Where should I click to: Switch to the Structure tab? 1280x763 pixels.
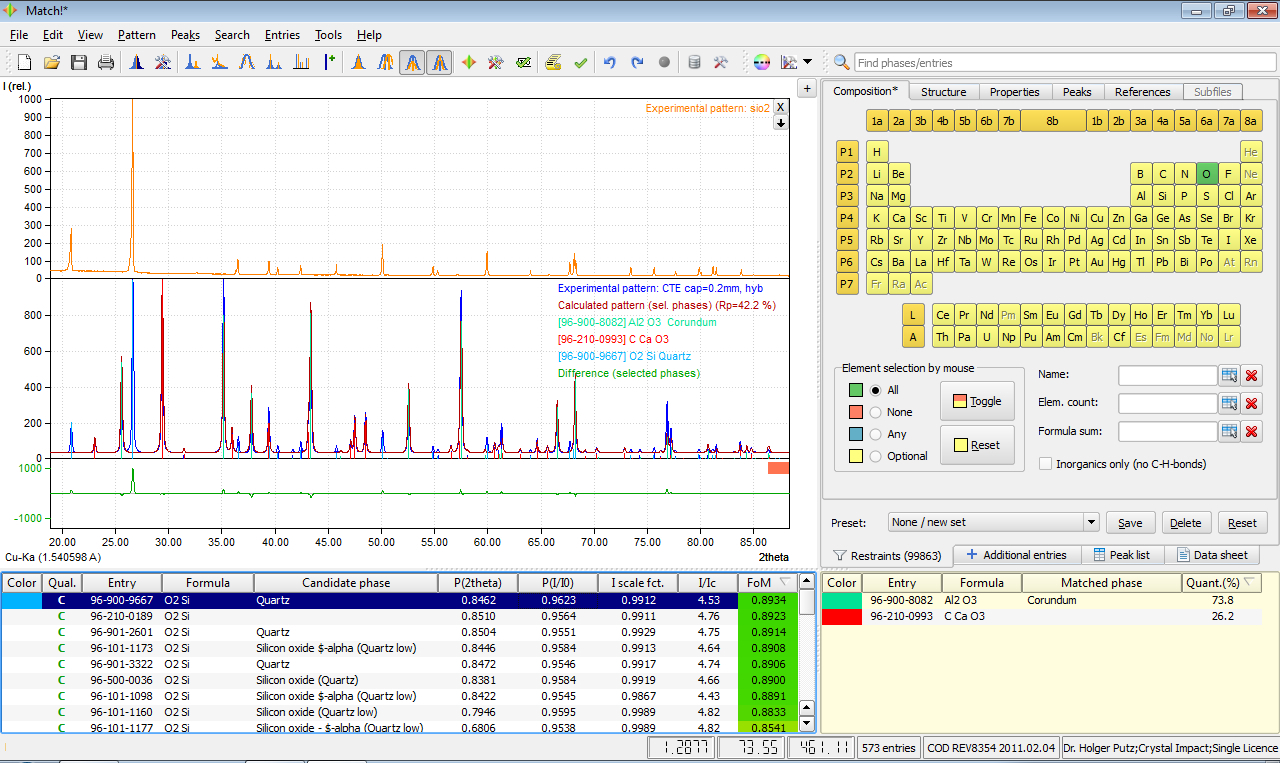tap(943, 92)
